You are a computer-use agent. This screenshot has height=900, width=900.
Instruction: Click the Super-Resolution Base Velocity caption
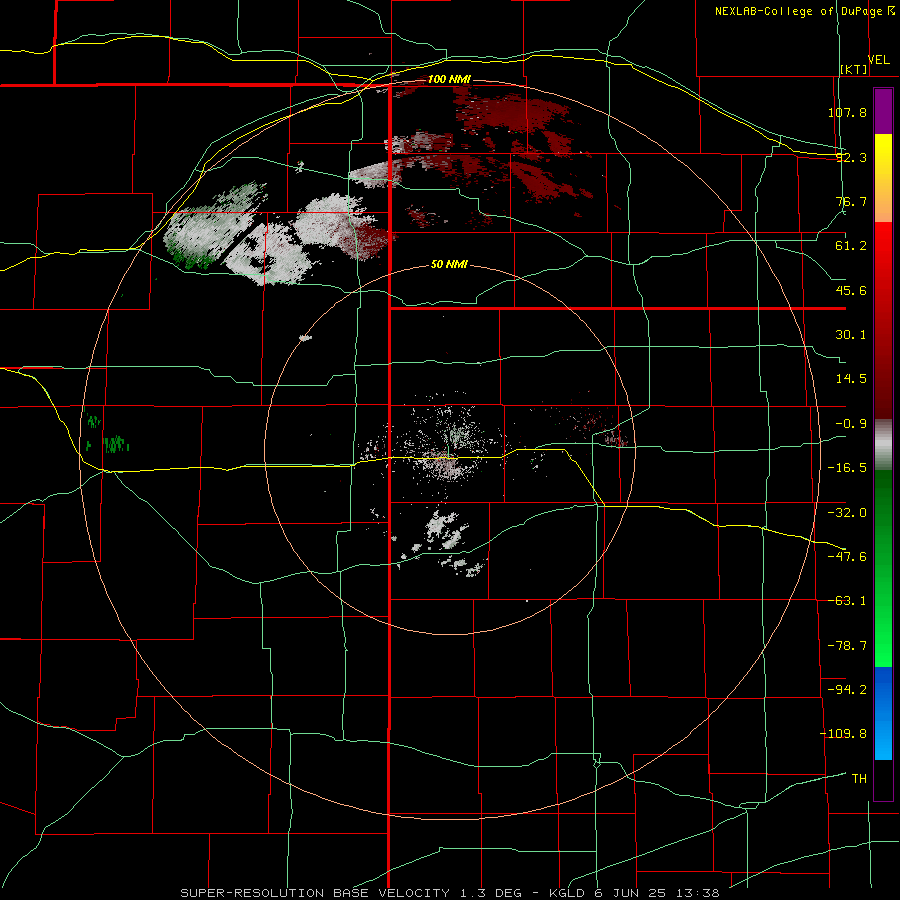click(449, 893)
